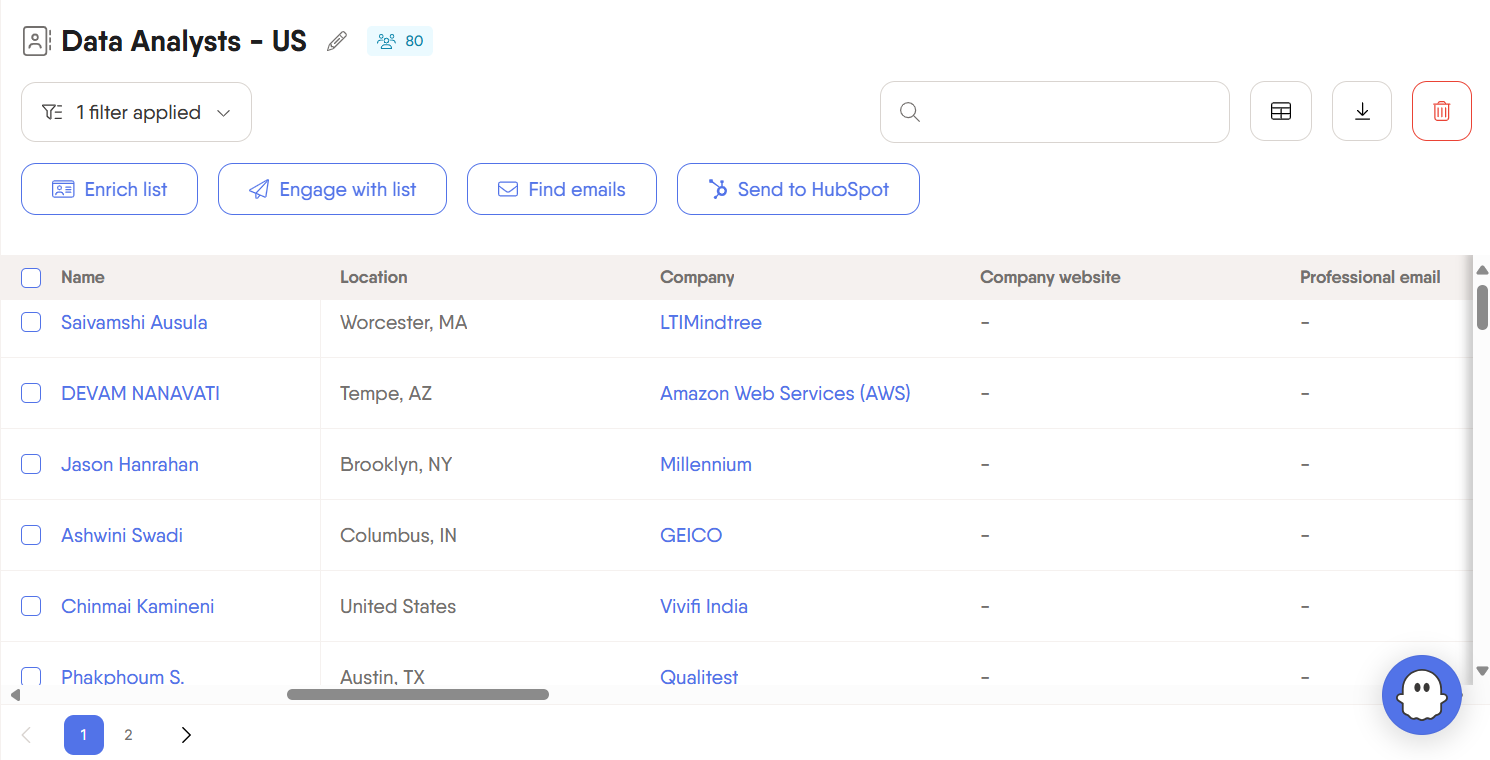Select page 1 in pagination
The width and height of the screenshot is (1490, 760).
click(84, 735)
